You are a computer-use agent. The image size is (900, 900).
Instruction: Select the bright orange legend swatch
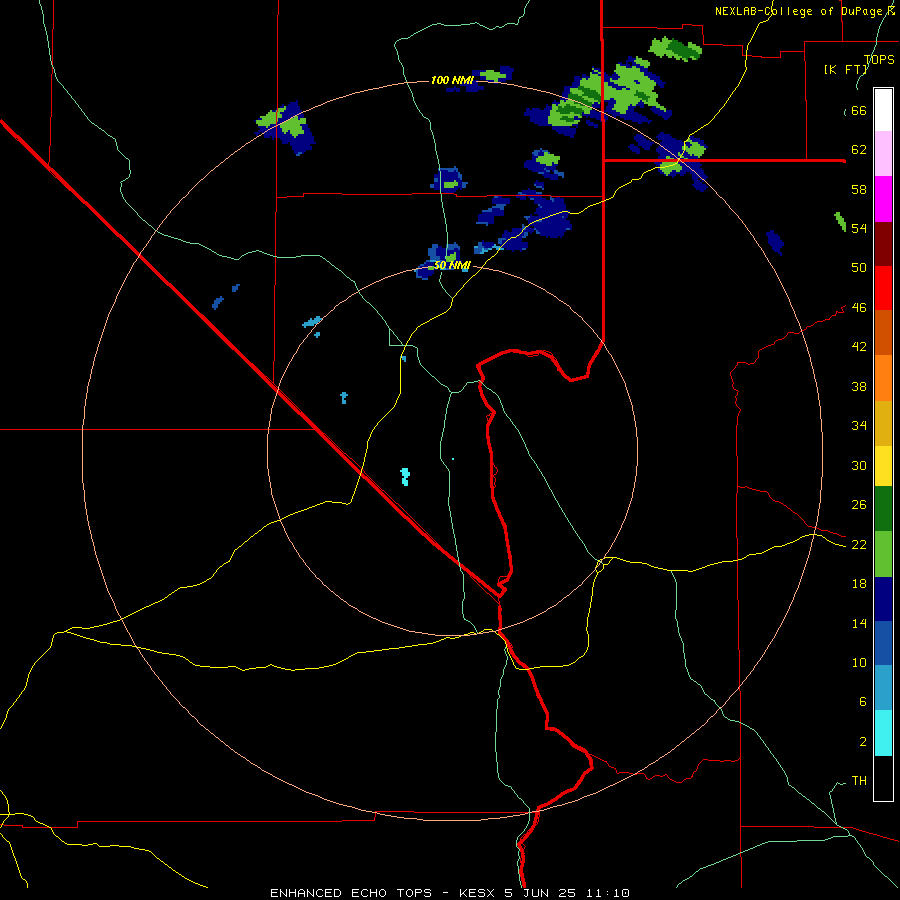[x=883, y=378]
